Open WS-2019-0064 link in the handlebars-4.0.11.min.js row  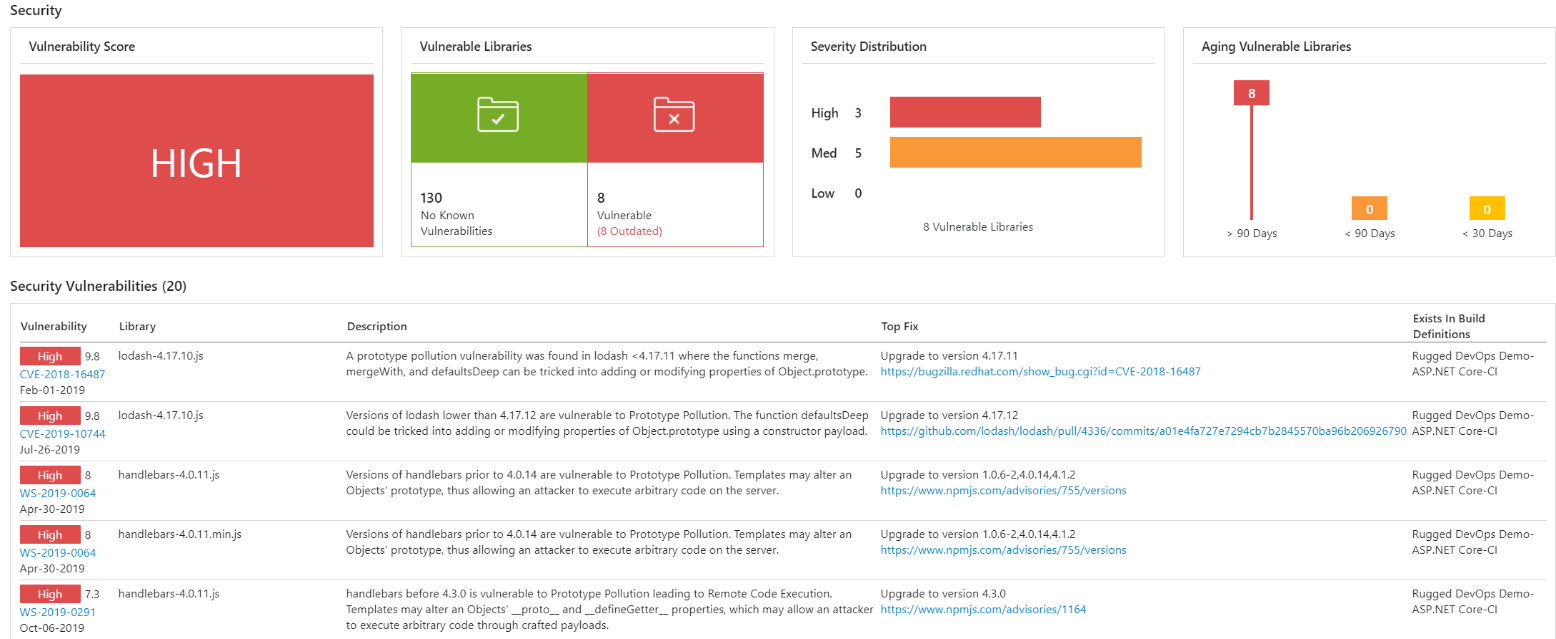(x=58, y=553)
